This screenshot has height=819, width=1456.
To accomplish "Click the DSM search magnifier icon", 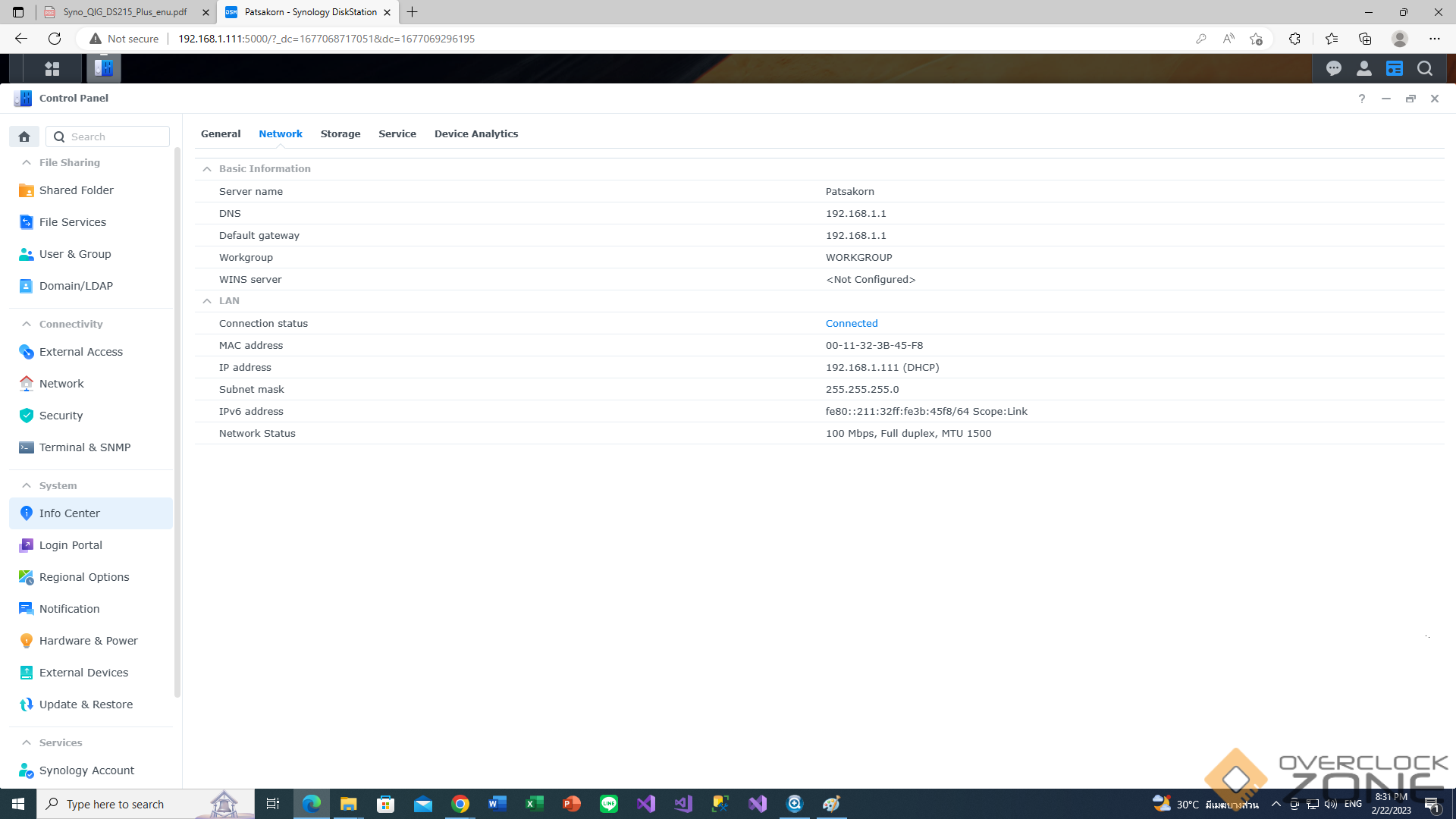I will click(x=1424, y=69).
